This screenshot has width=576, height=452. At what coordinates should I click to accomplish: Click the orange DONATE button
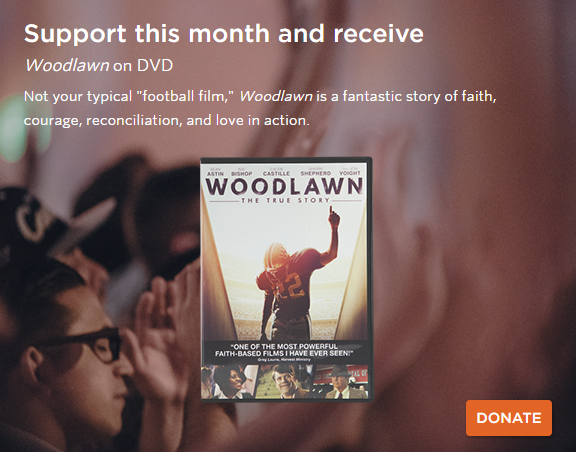point(509,418)
